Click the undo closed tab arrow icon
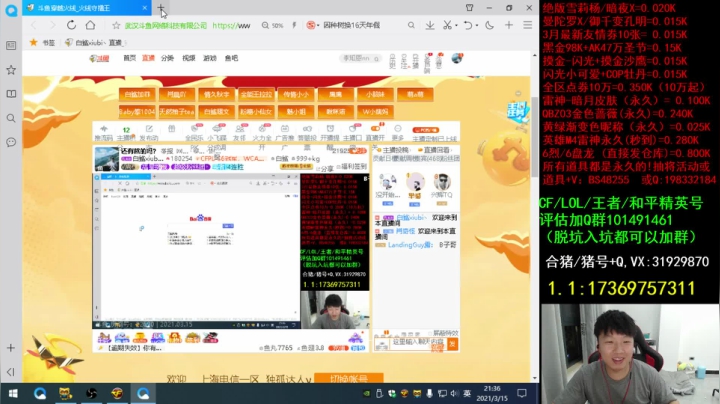The image size is (720, 404). tap(467, 25)
